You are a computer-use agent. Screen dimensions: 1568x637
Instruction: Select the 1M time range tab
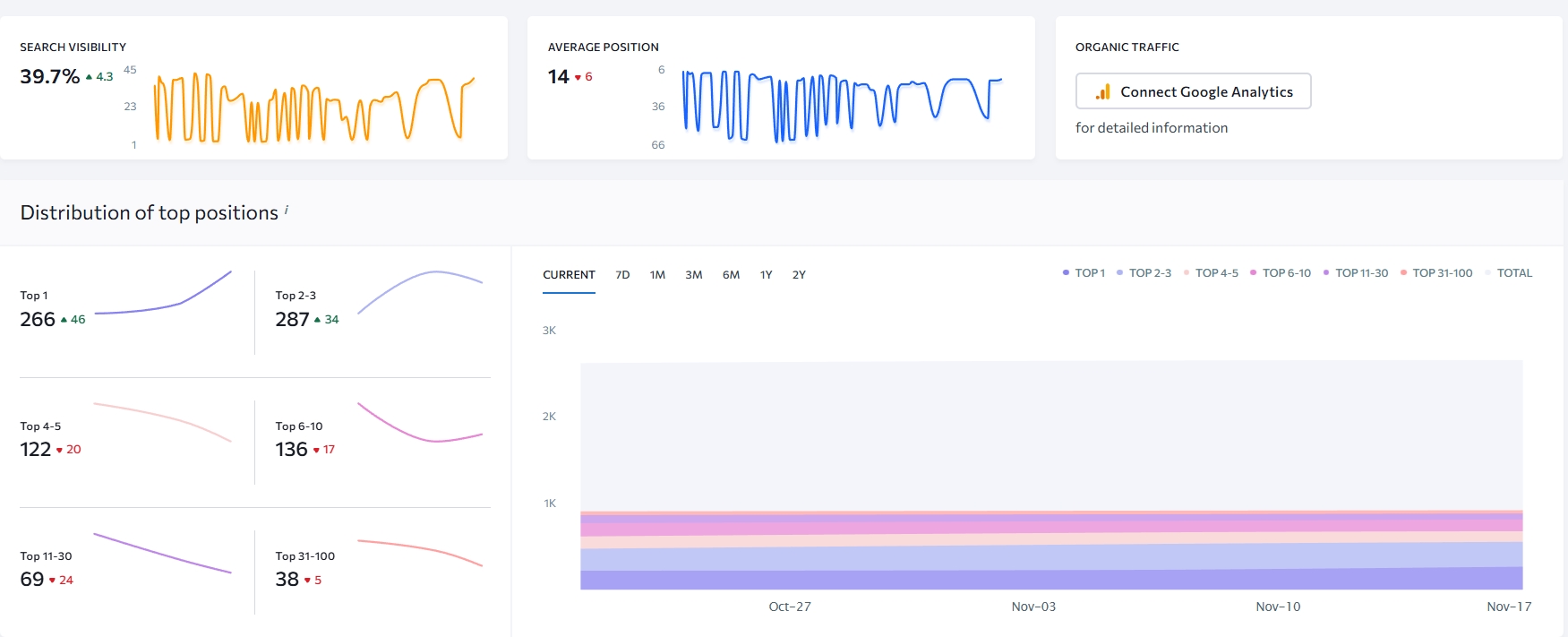pyautogui.click(x=657, y=275)
